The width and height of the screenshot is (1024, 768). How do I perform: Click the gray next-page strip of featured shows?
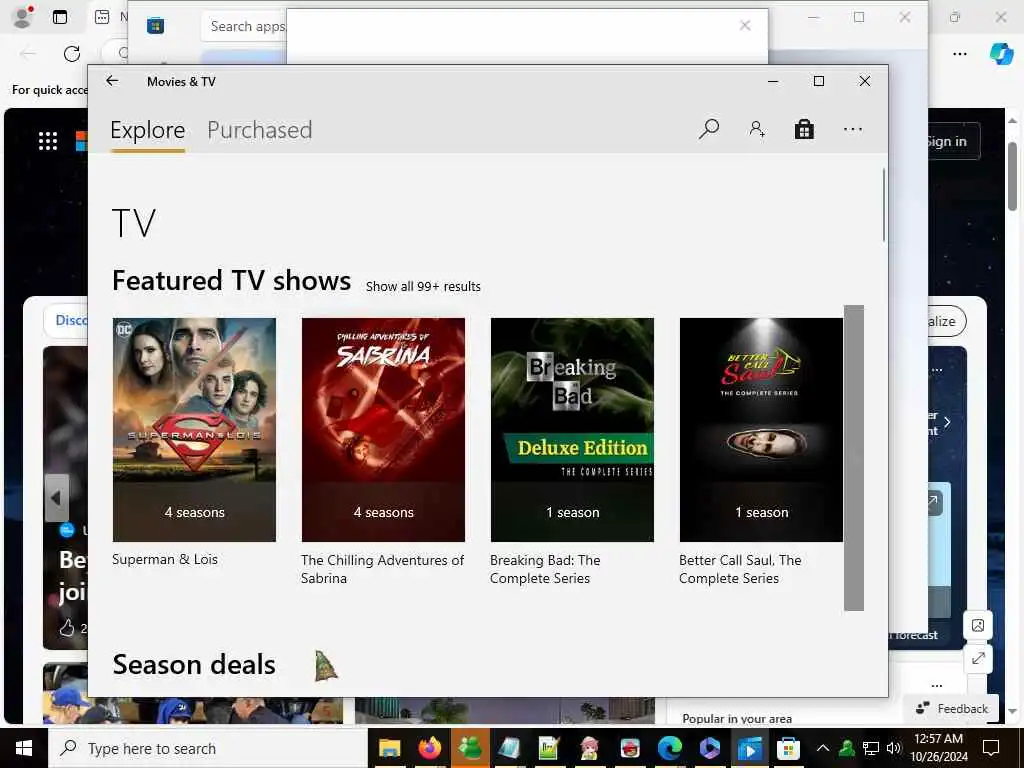[x=854, y=458]
